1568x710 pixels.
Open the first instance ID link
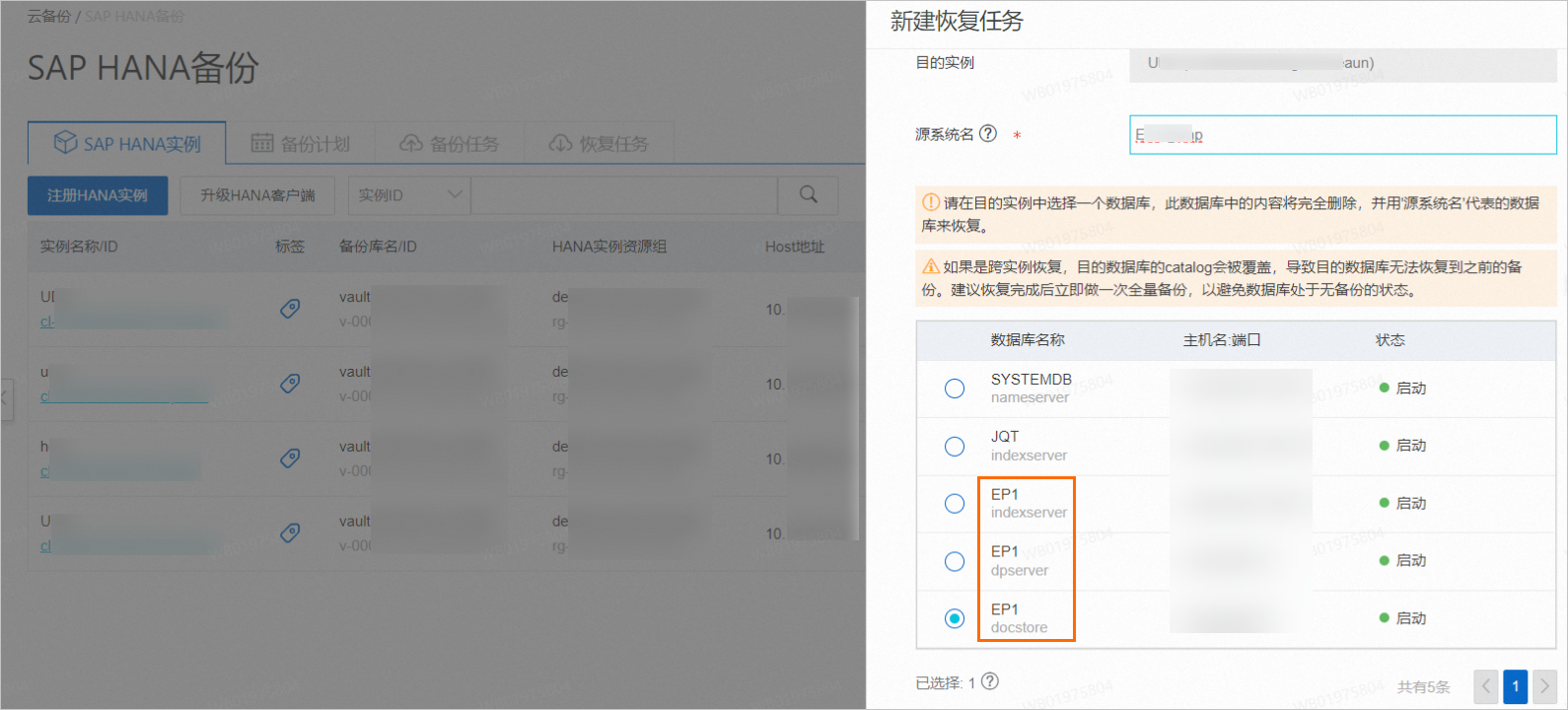[131, 321]
